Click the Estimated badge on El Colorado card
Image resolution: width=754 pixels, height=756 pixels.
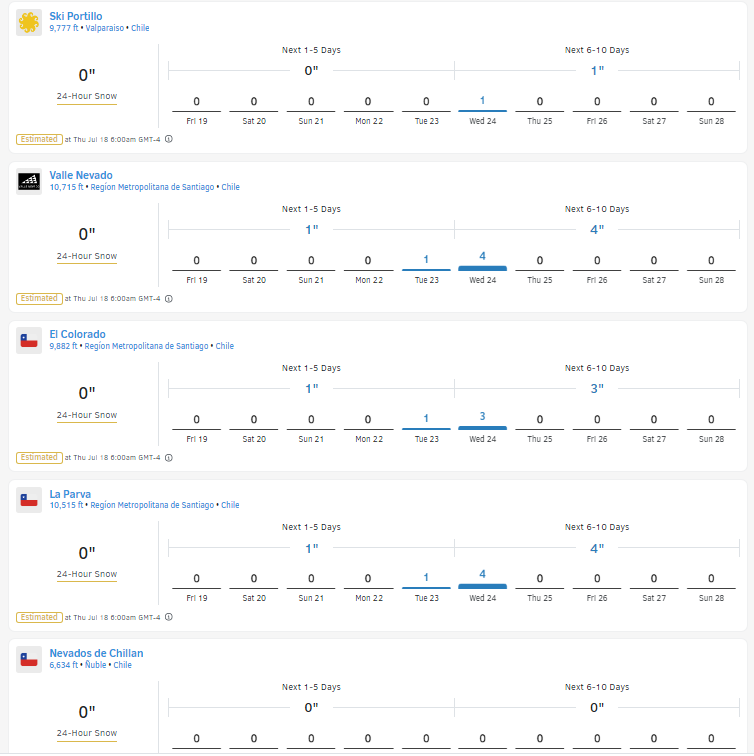click(39, 457)
